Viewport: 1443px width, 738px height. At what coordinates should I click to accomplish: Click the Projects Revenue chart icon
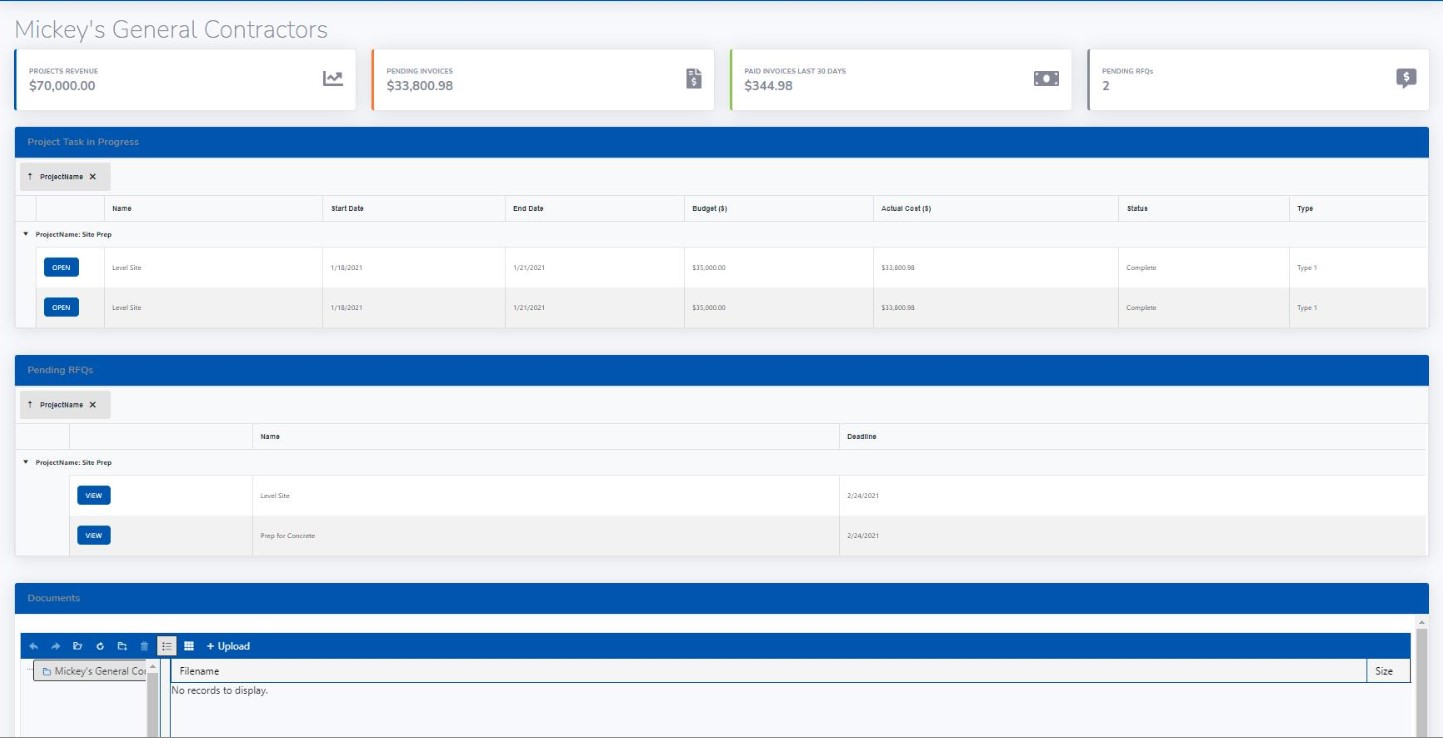click(333, 79)
